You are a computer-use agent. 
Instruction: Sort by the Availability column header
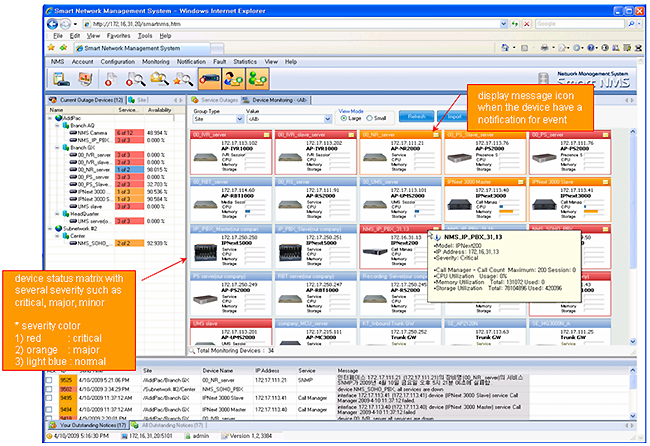[x=159, y=110]
